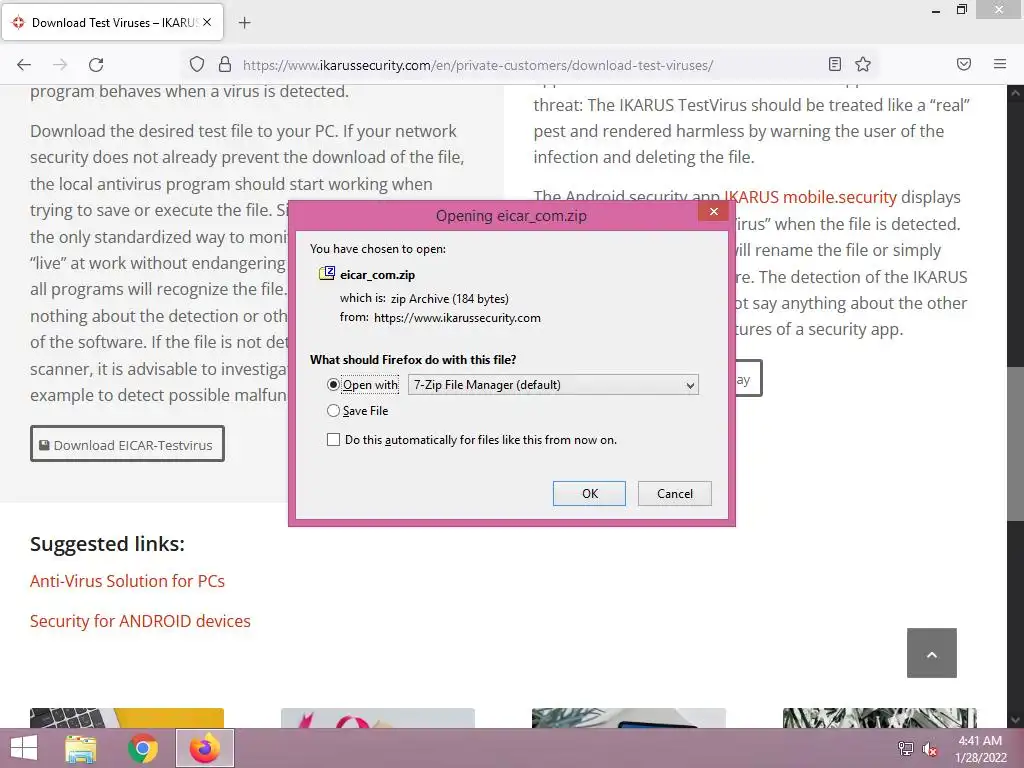Click the page vertical scrollbar thumb
Screen dimensions: 1024x768
point(1016,442)
